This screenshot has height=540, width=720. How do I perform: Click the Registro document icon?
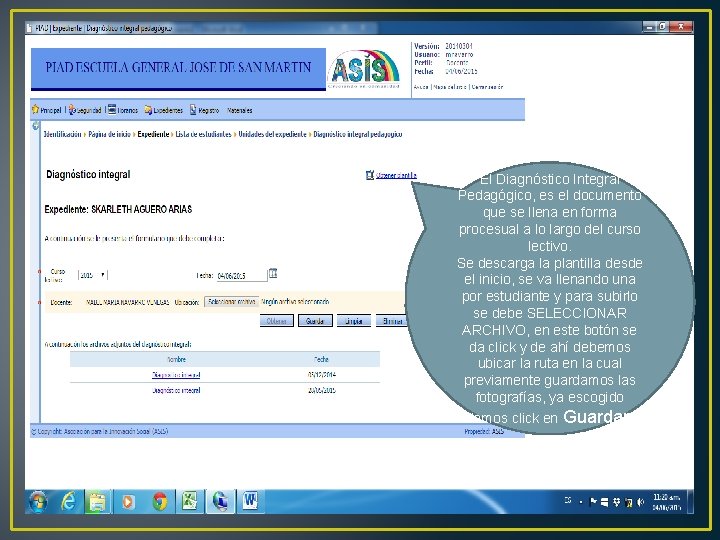click(193, 110)
